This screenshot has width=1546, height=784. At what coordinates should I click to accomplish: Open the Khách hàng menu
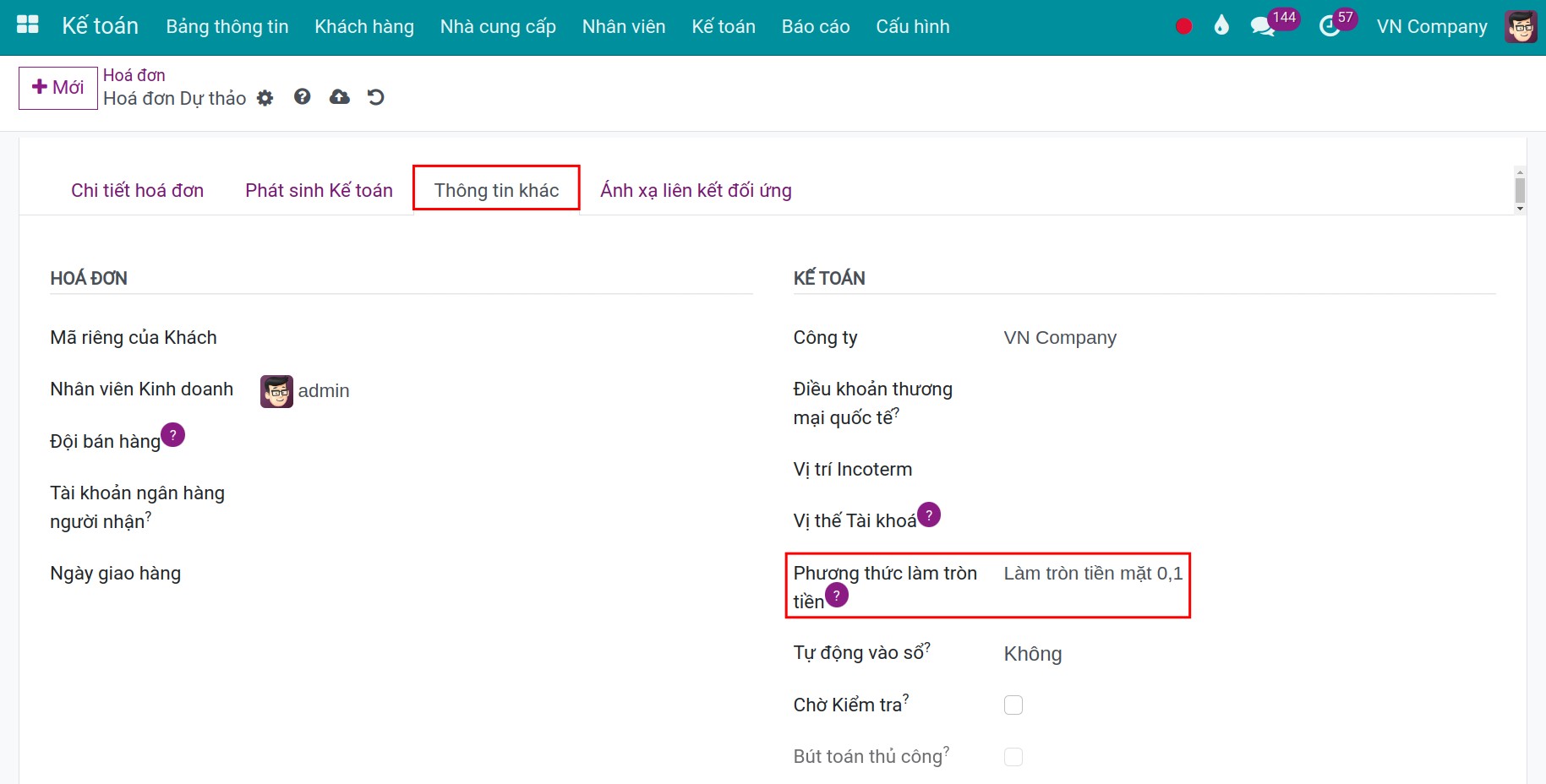click(x=364, y=26)
